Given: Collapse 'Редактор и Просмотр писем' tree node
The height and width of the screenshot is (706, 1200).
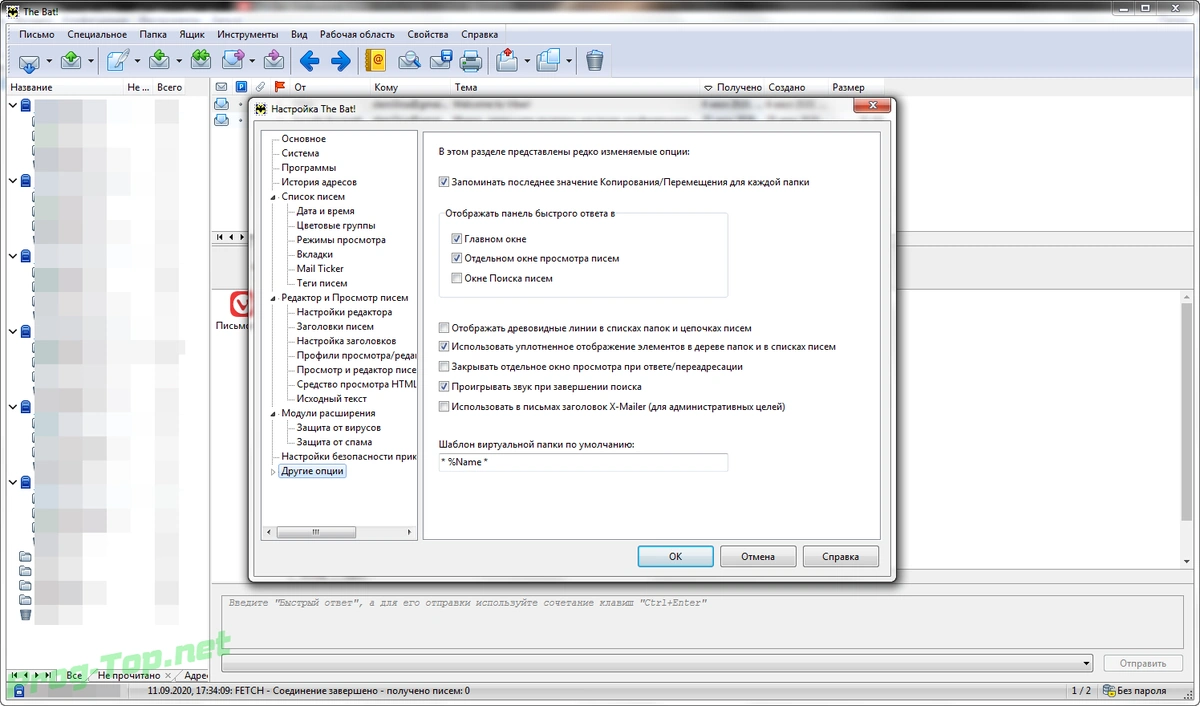Looking at the screenshot, I should [273, 298].
